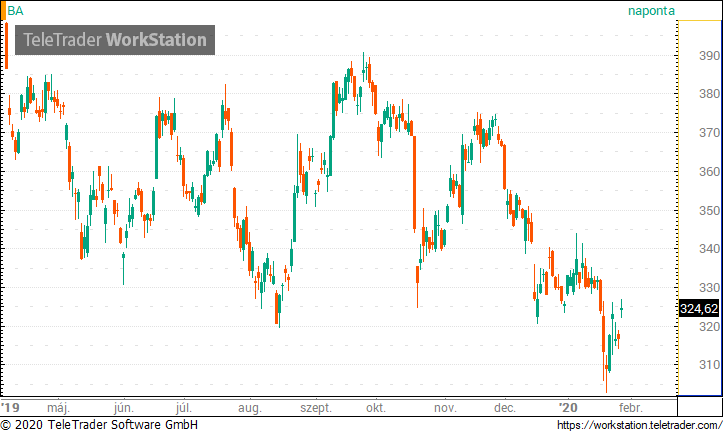Viewport: 723px width, 434px height.
Task: Click the current price tag 324,62
Action: pos(699,308)
